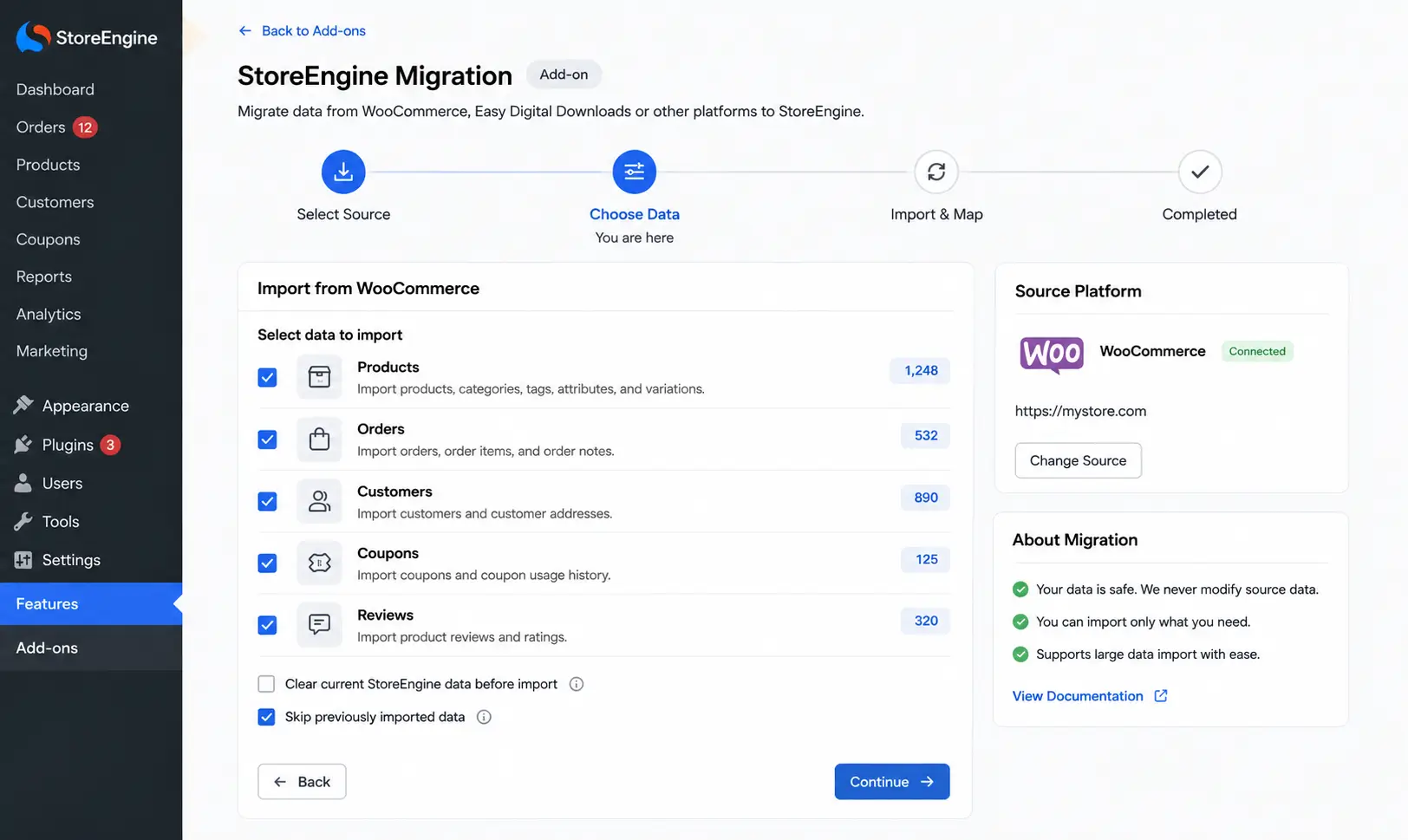This screenshot has height=840, width=1408.
Task: Uncheck the Orders import checkbox
Action: coord(267,440)
